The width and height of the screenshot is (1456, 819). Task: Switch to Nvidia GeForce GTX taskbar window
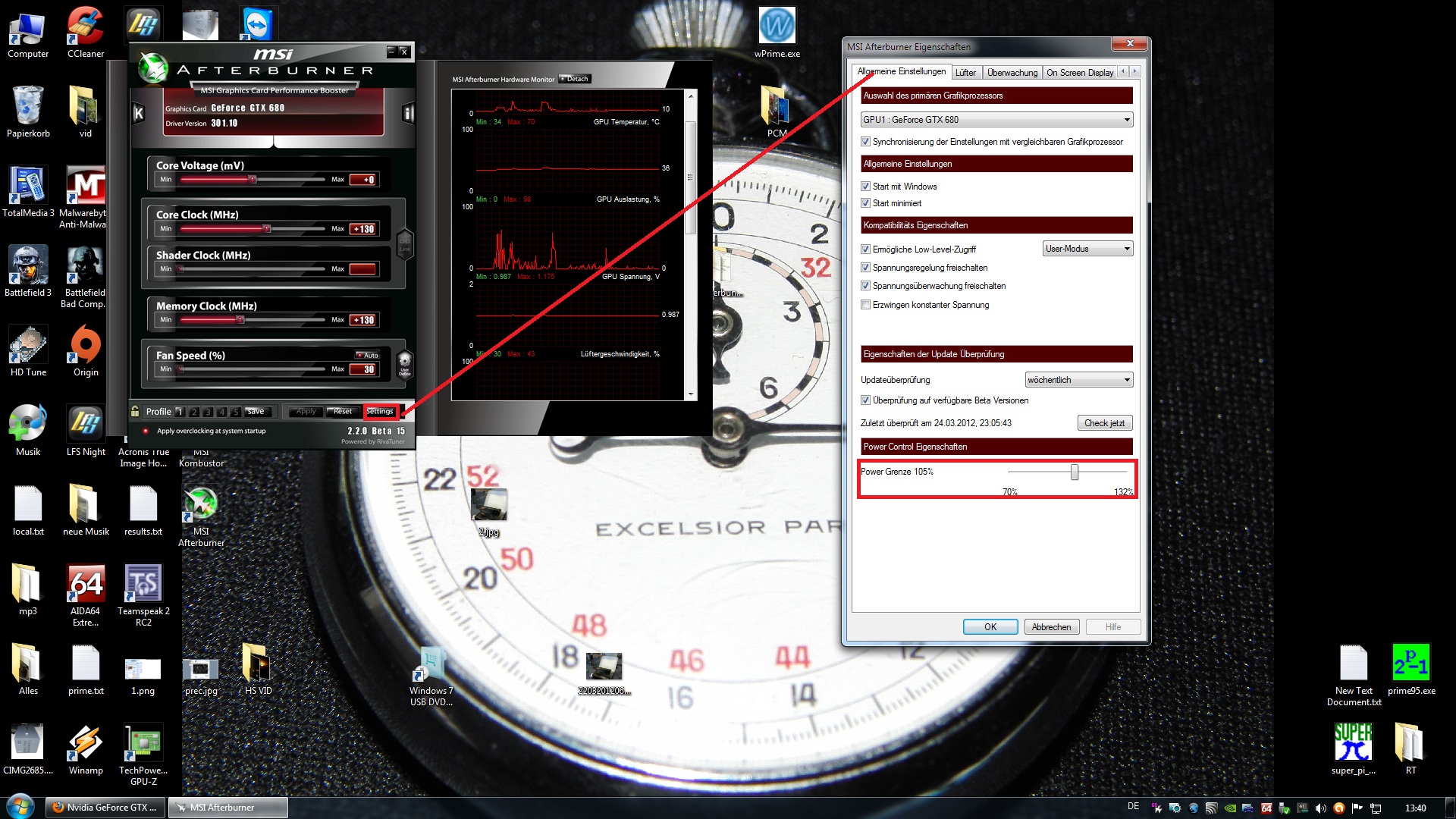click(x=105, y=808)
